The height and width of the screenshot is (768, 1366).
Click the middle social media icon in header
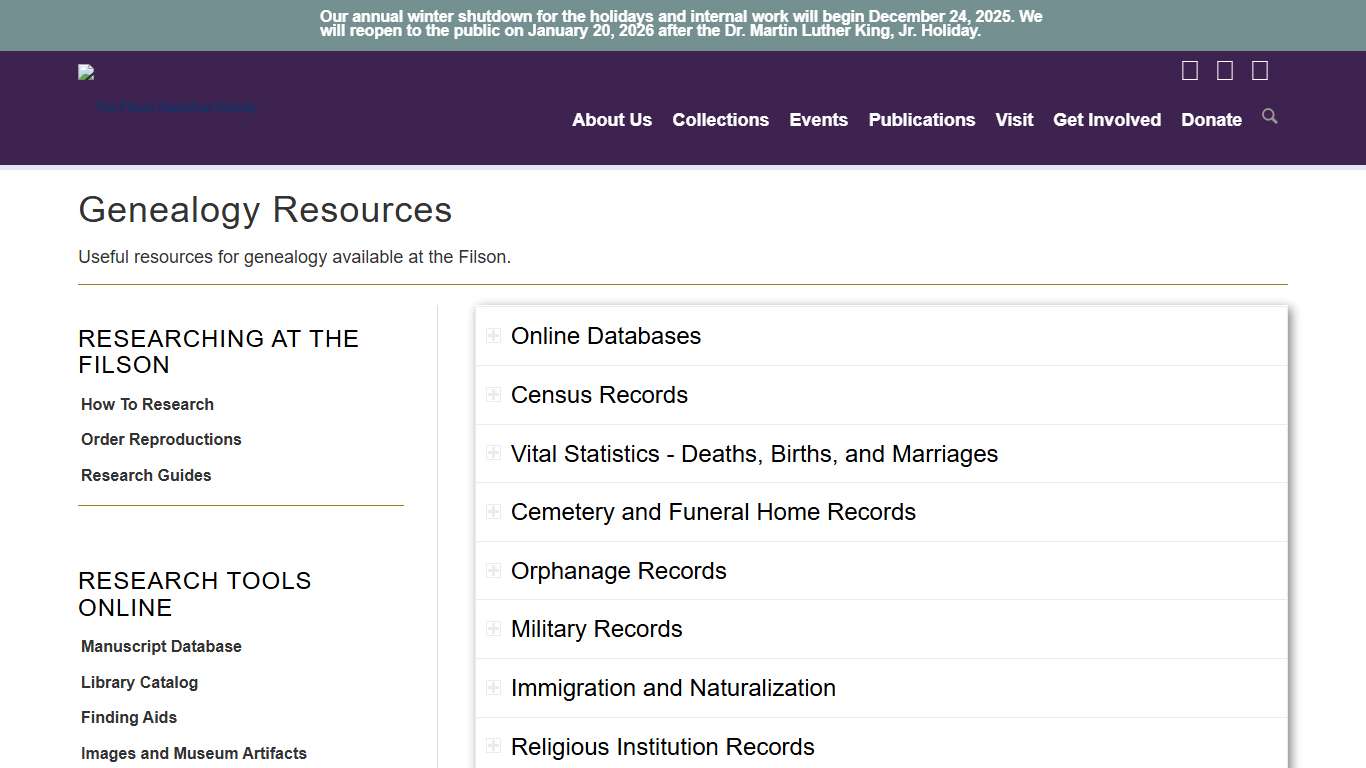point(1224,70)
